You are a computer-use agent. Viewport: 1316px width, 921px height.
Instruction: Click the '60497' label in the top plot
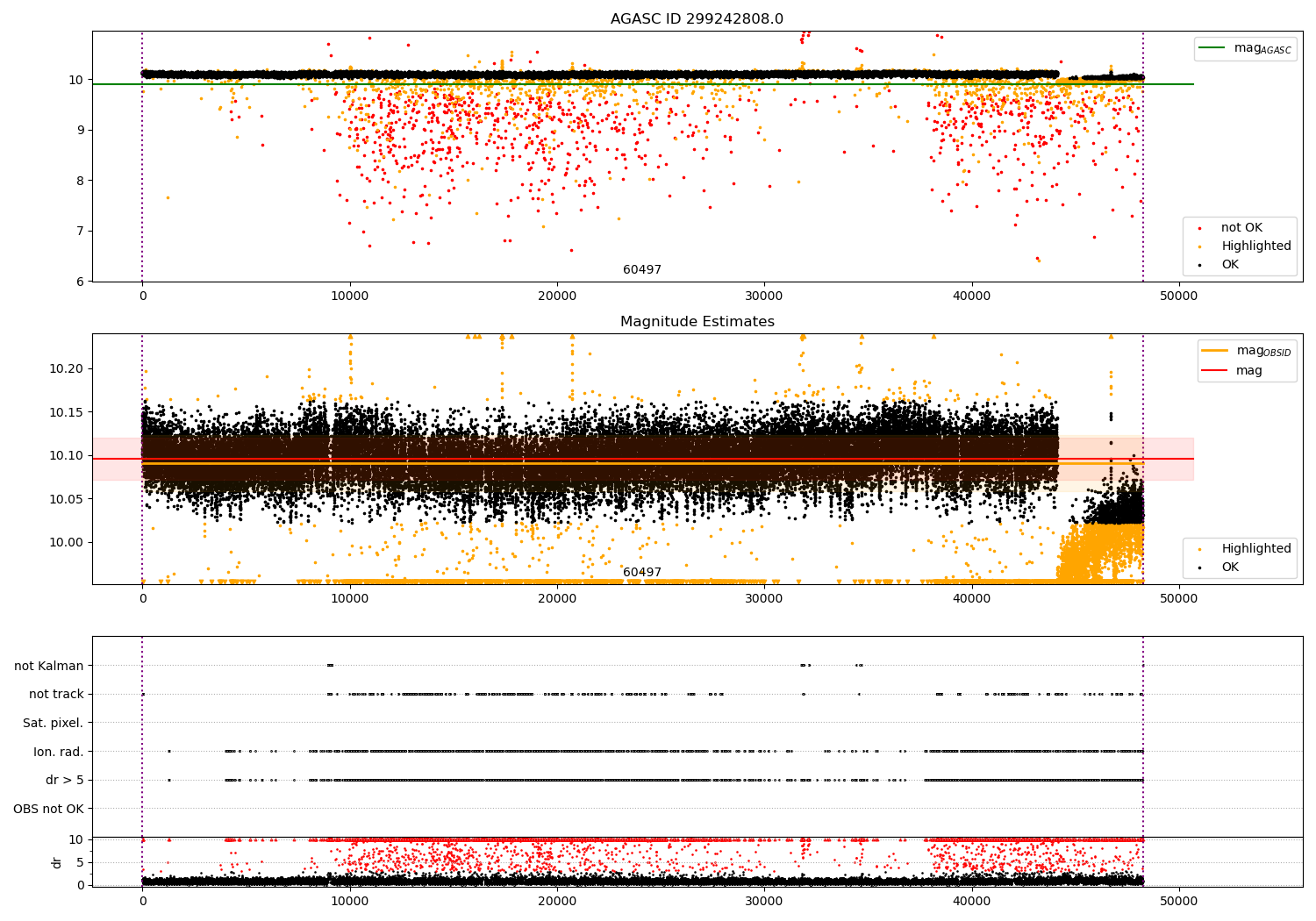coord(642,270)
